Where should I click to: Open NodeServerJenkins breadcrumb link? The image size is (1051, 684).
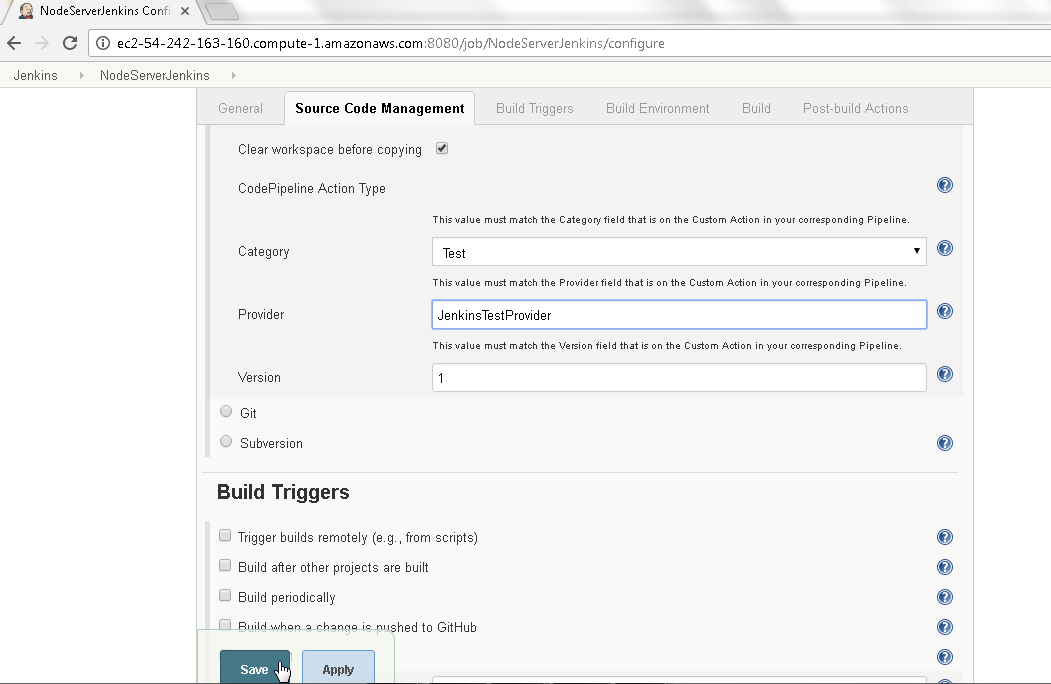tap(155, 76)
